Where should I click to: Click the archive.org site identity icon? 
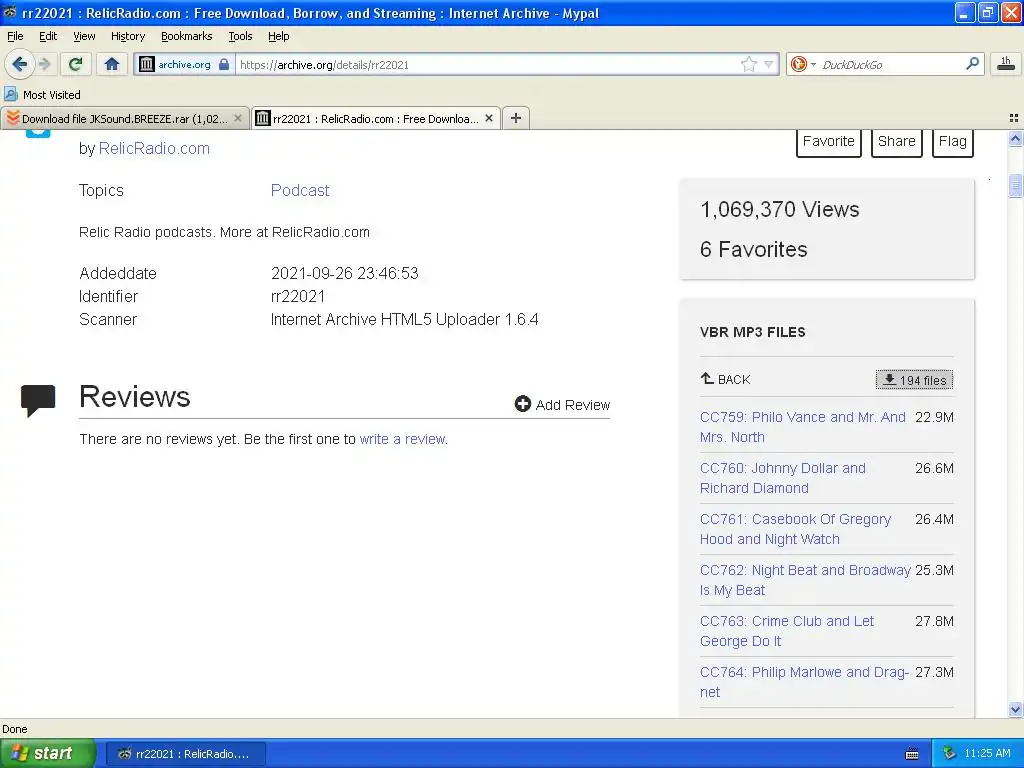148,64
